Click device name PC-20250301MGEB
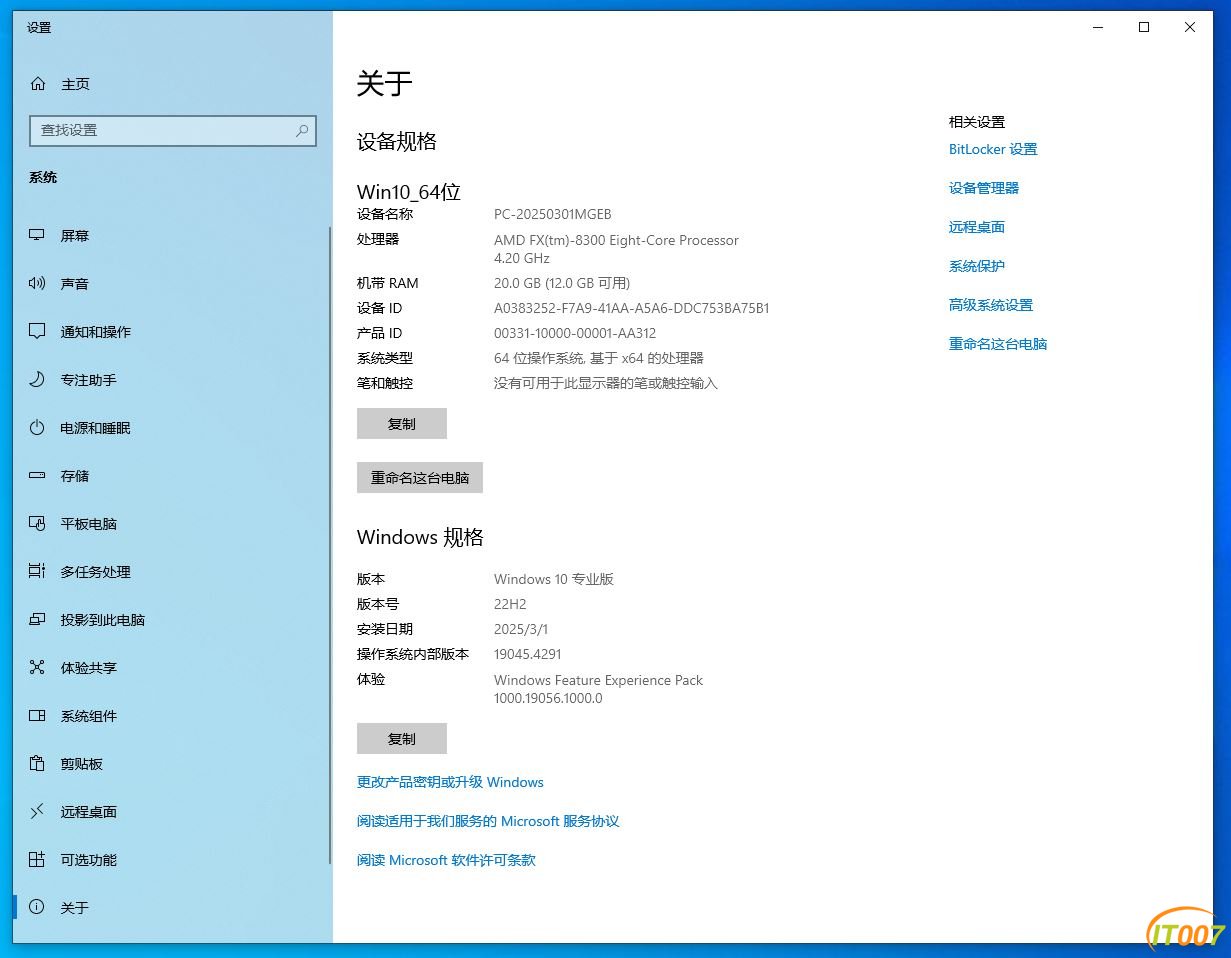Image resolution: width=1231 pixels, height=958 pixels. point(552,214)
